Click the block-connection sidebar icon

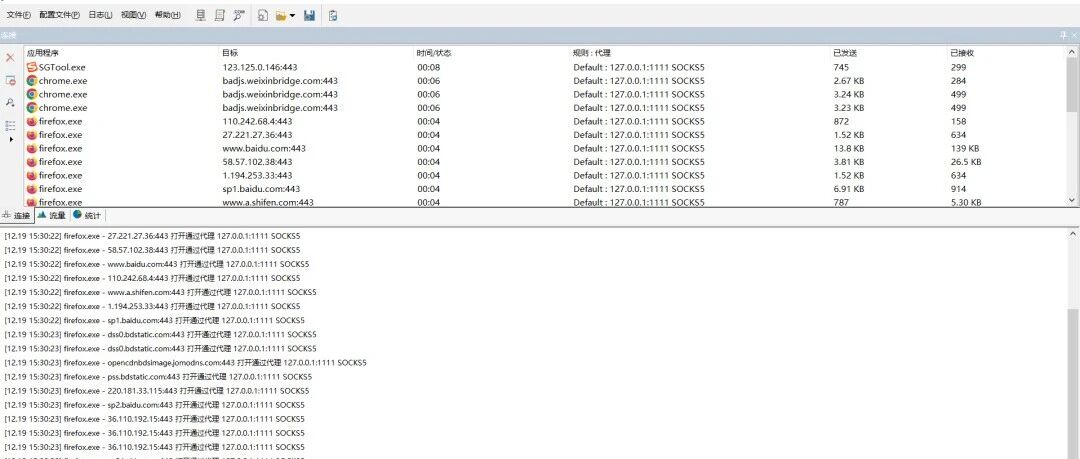[10, 81]
